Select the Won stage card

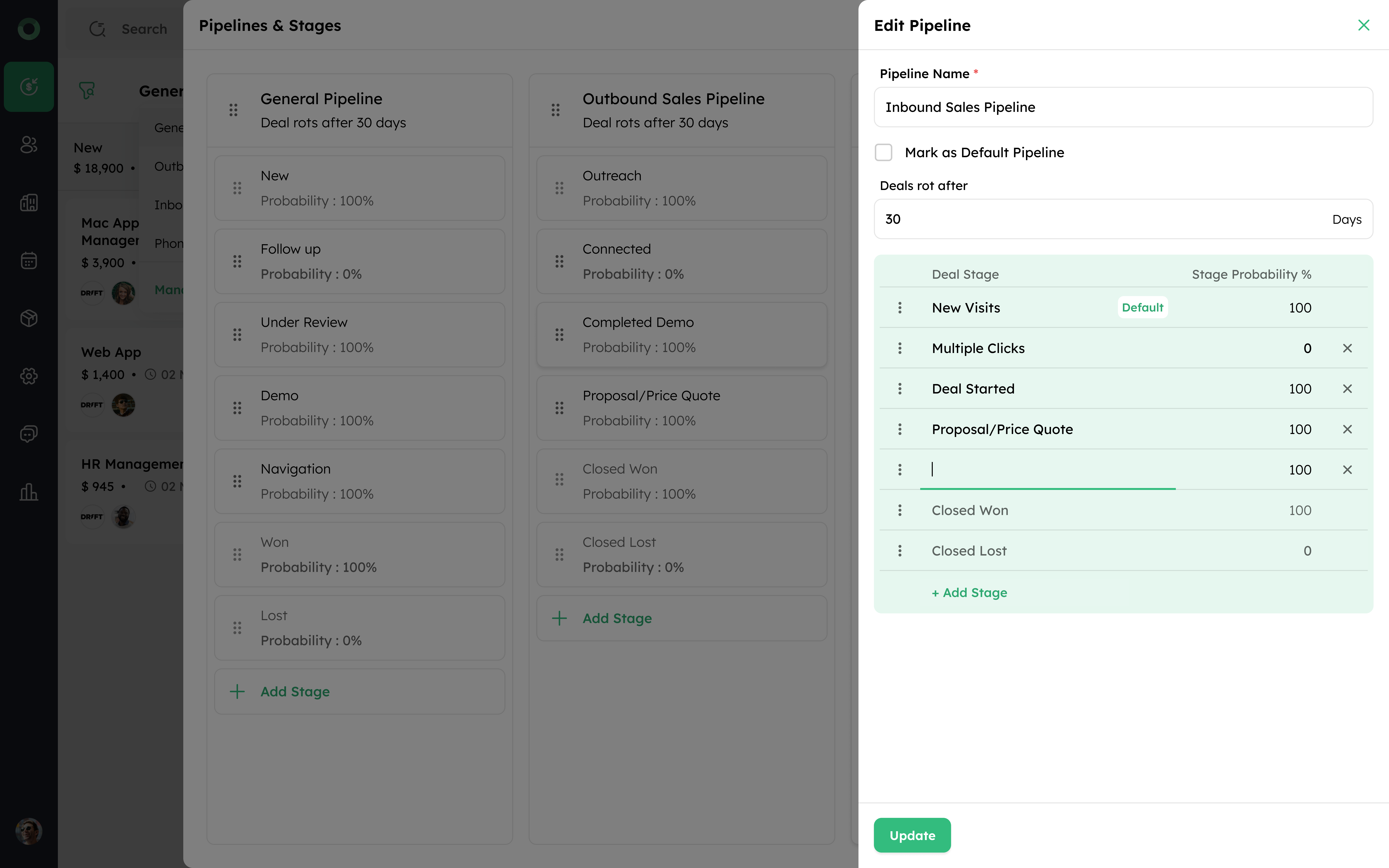coord(360,555)
